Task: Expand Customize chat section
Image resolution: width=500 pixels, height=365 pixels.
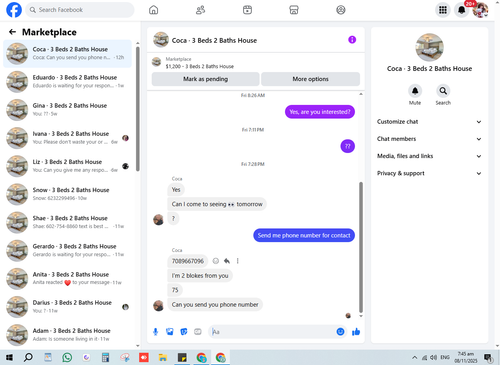Action: coord(429,122)
